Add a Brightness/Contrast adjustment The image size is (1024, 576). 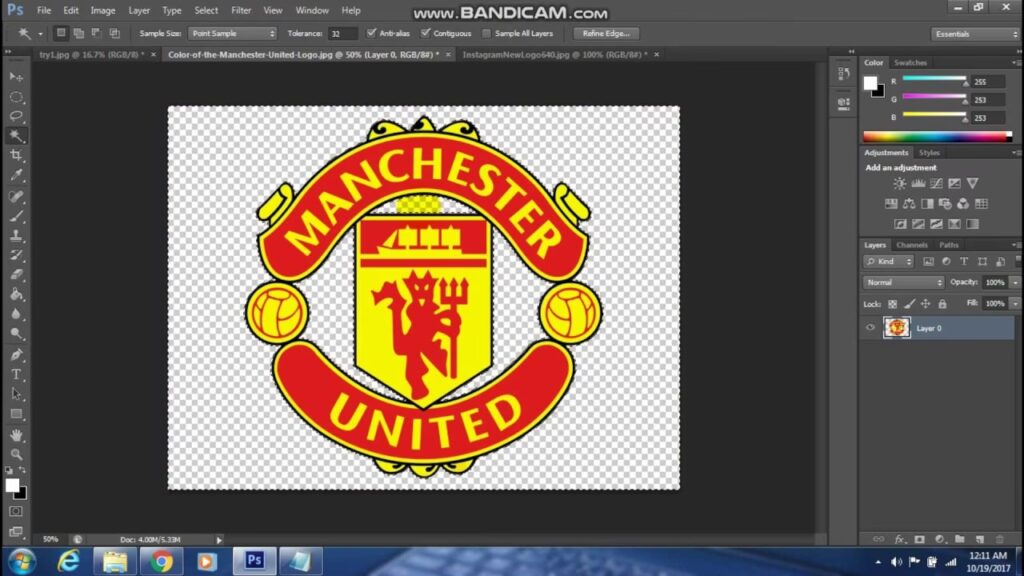(x=900, y=184)
